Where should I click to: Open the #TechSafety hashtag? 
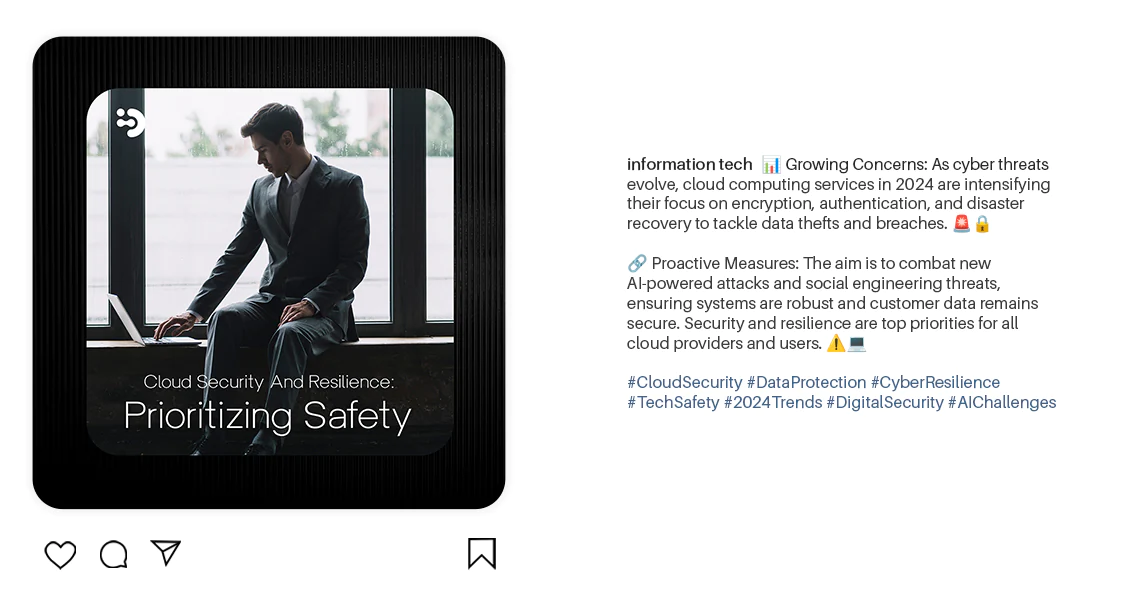tap(673, 402)
